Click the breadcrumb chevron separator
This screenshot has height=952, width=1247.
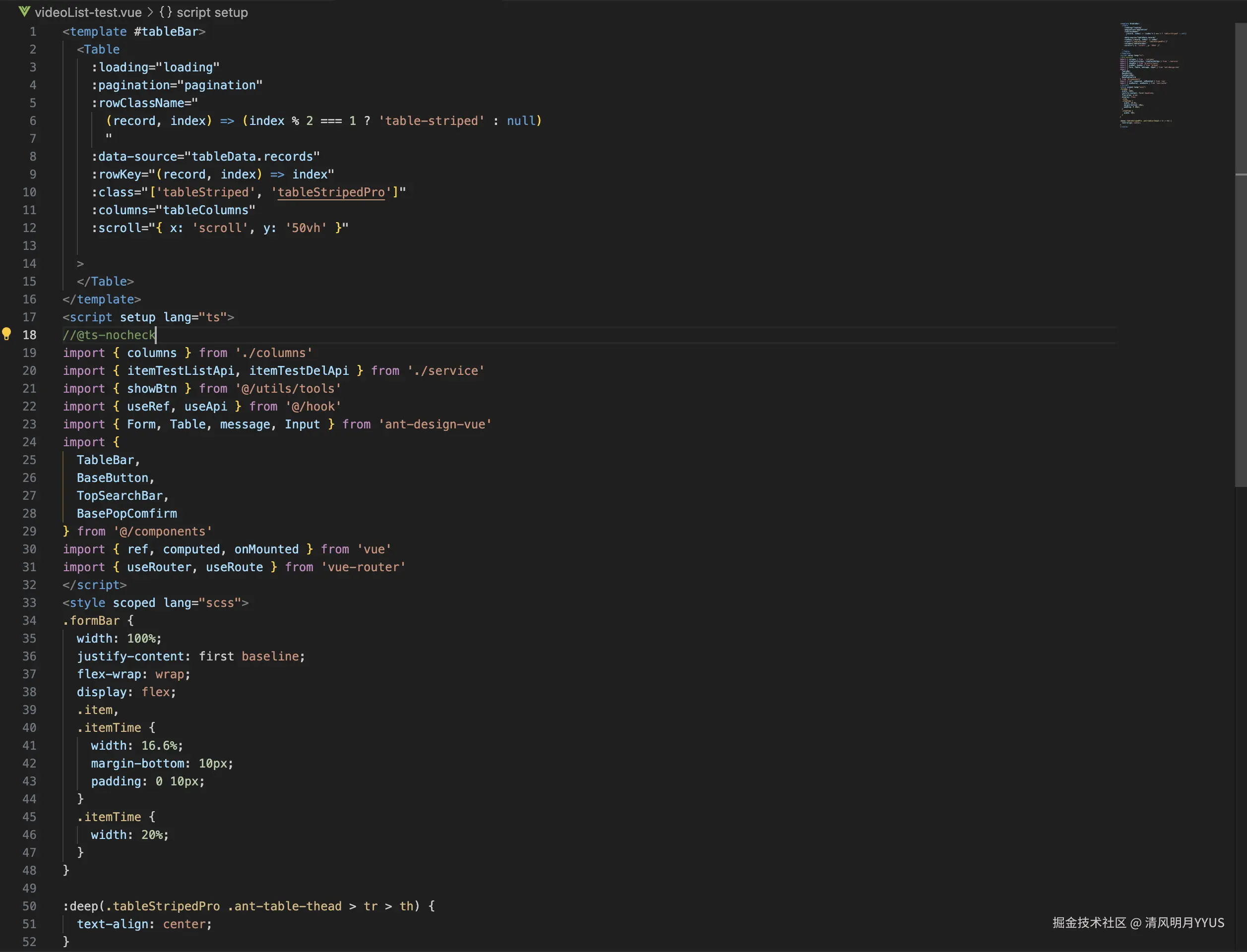pos(150,12)
